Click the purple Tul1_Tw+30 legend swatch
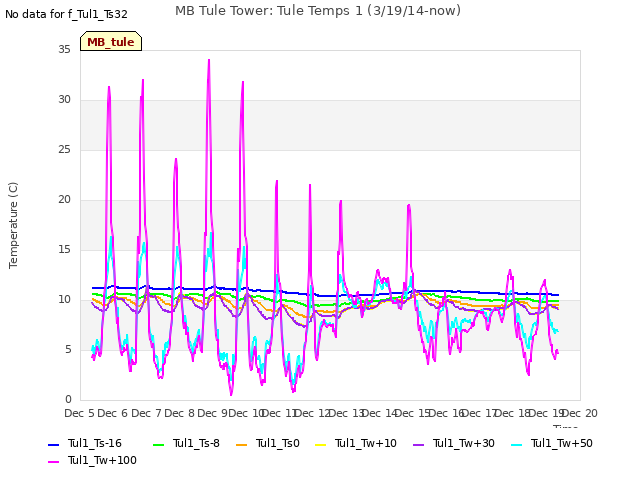640x480 pixels. [x=419, y=444]
